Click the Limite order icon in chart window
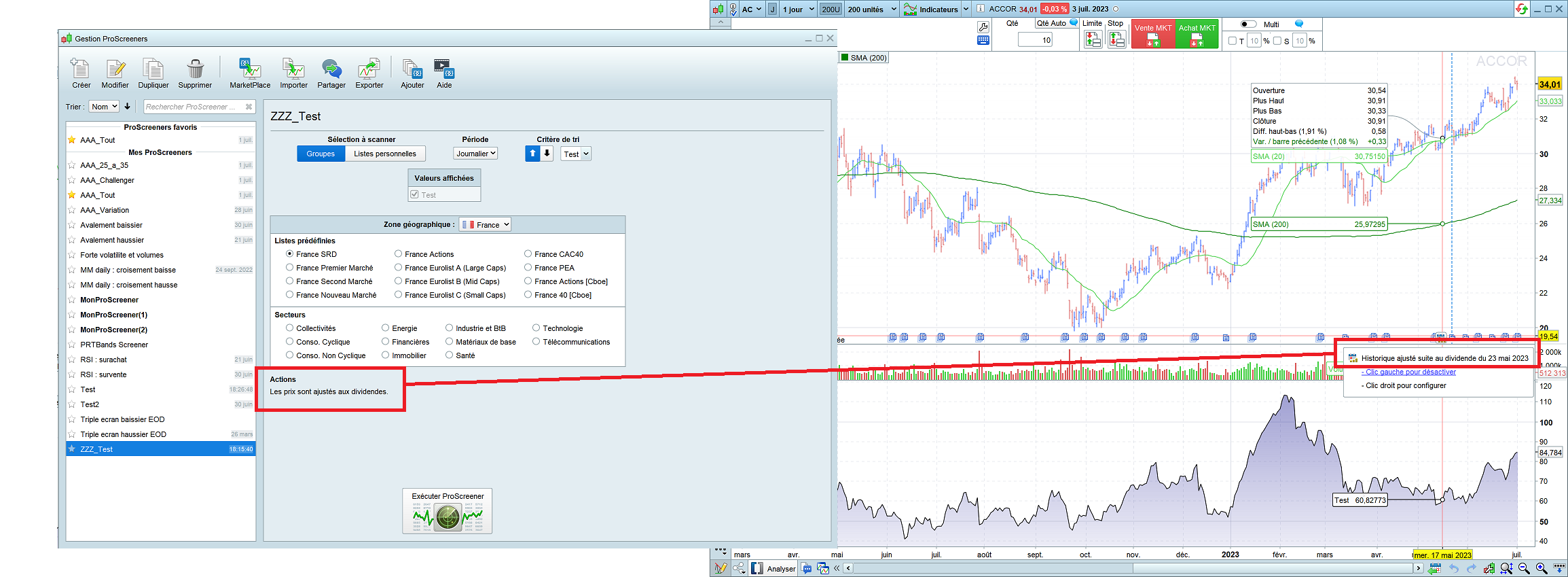Screen dimensions: 1568x577 (x=1093, y=39)
